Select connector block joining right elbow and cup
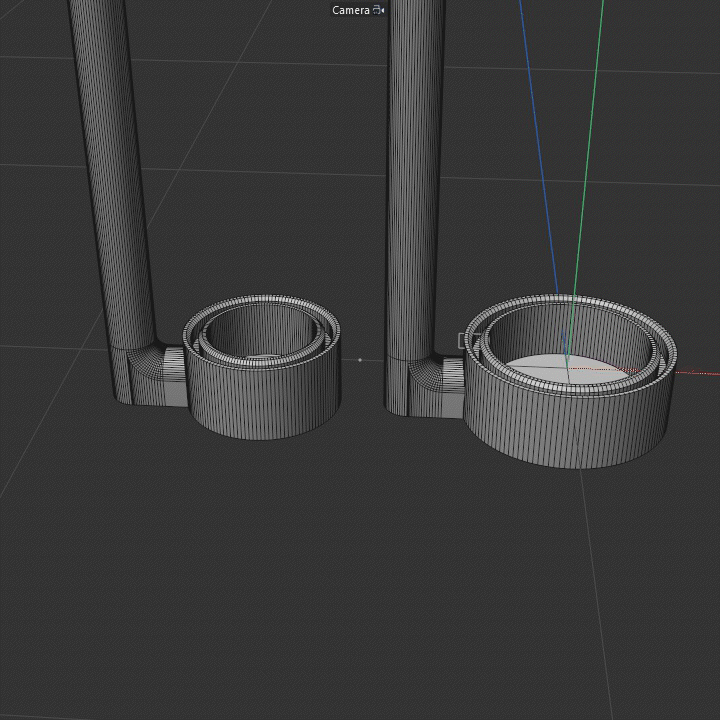 (454, 388)
